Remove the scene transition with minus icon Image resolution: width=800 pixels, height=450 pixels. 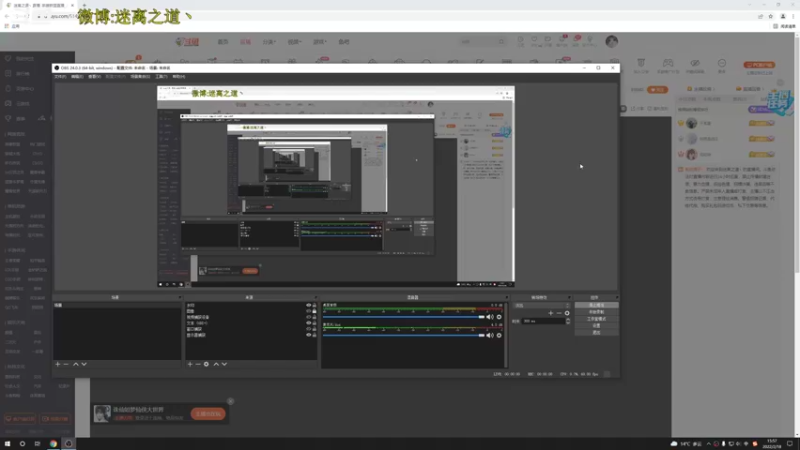click(559, 313)
